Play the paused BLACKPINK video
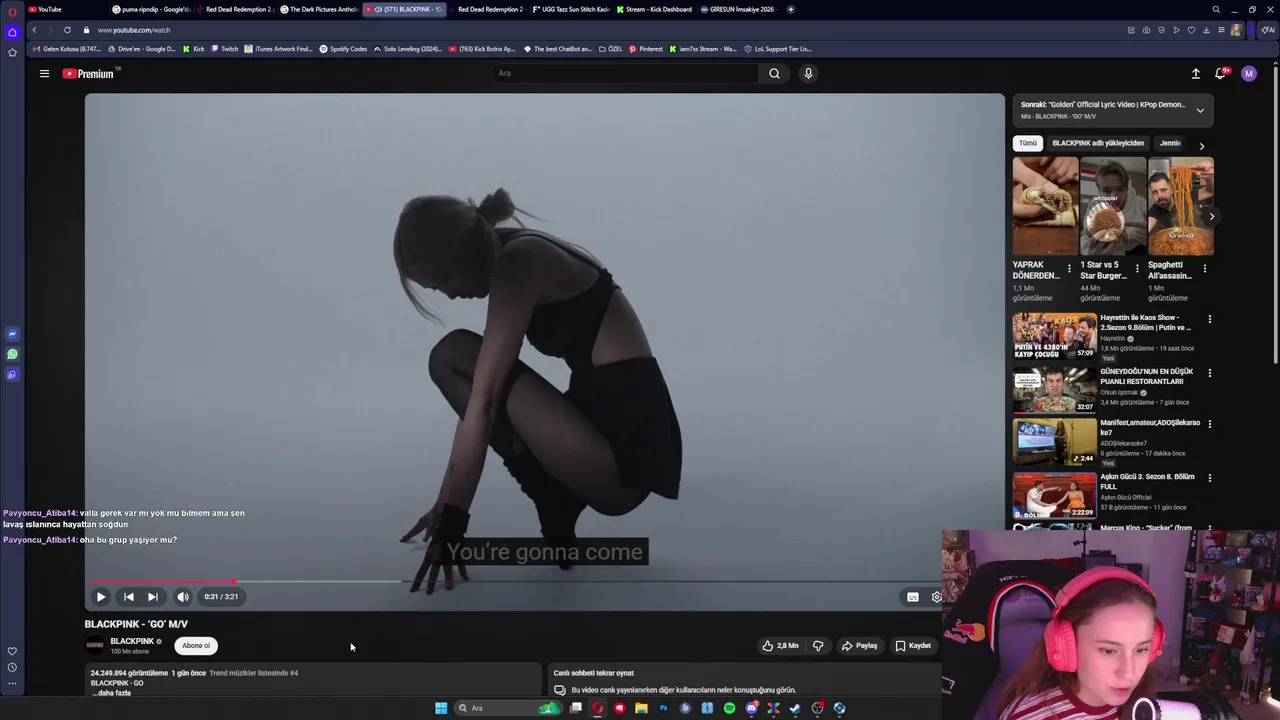 pyautogui.click(x=101, y=597)
